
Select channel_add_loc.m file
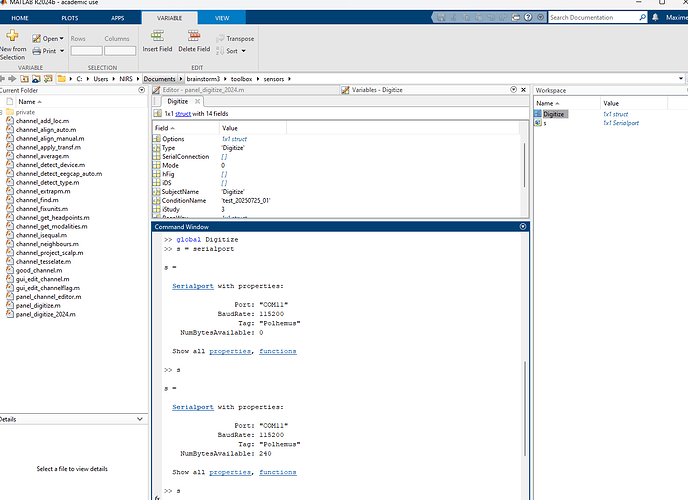click(42, 121)
